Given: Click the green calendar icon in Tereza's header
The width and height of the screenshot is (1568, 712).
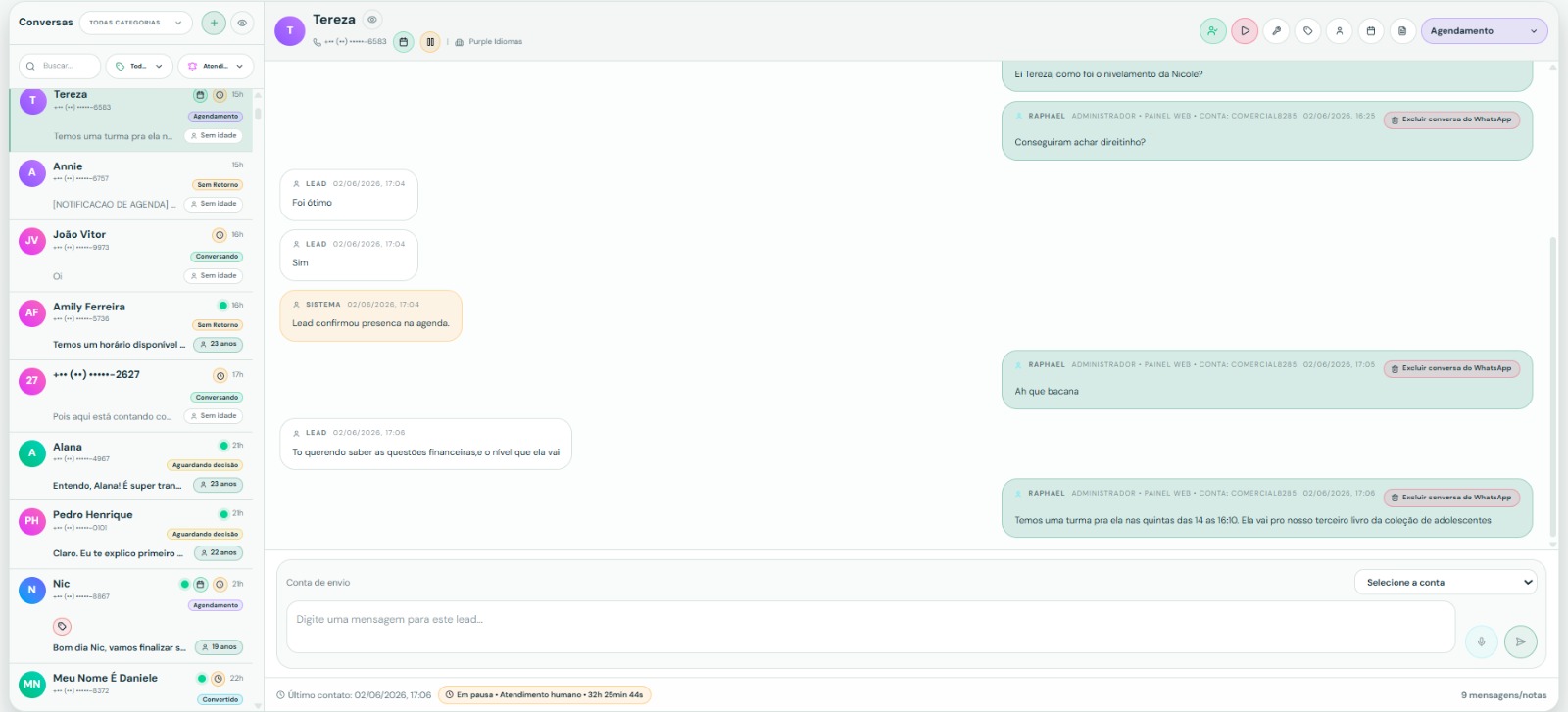Looking at the screenshot, I should (x=404, y=42).
